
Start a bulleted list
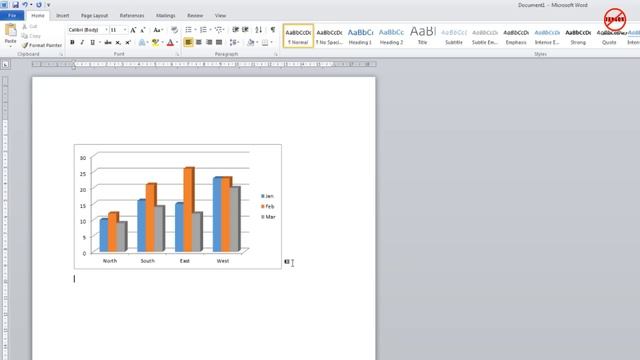pos(188,30)
